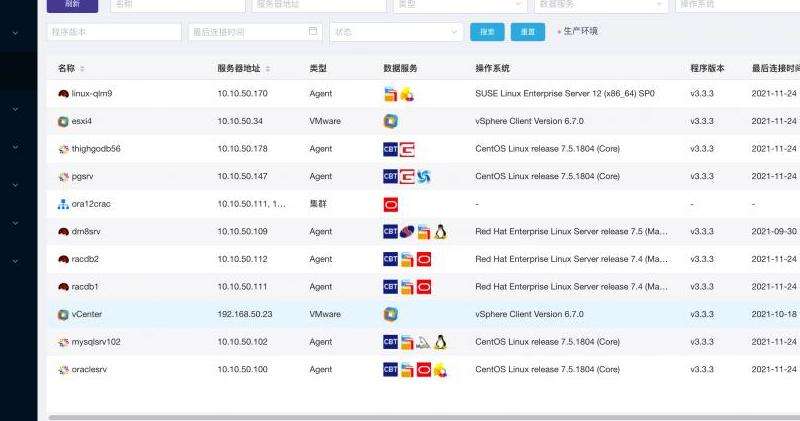
Task: Click the Oracle icon in racdb2 row
Action: (423, 259)
